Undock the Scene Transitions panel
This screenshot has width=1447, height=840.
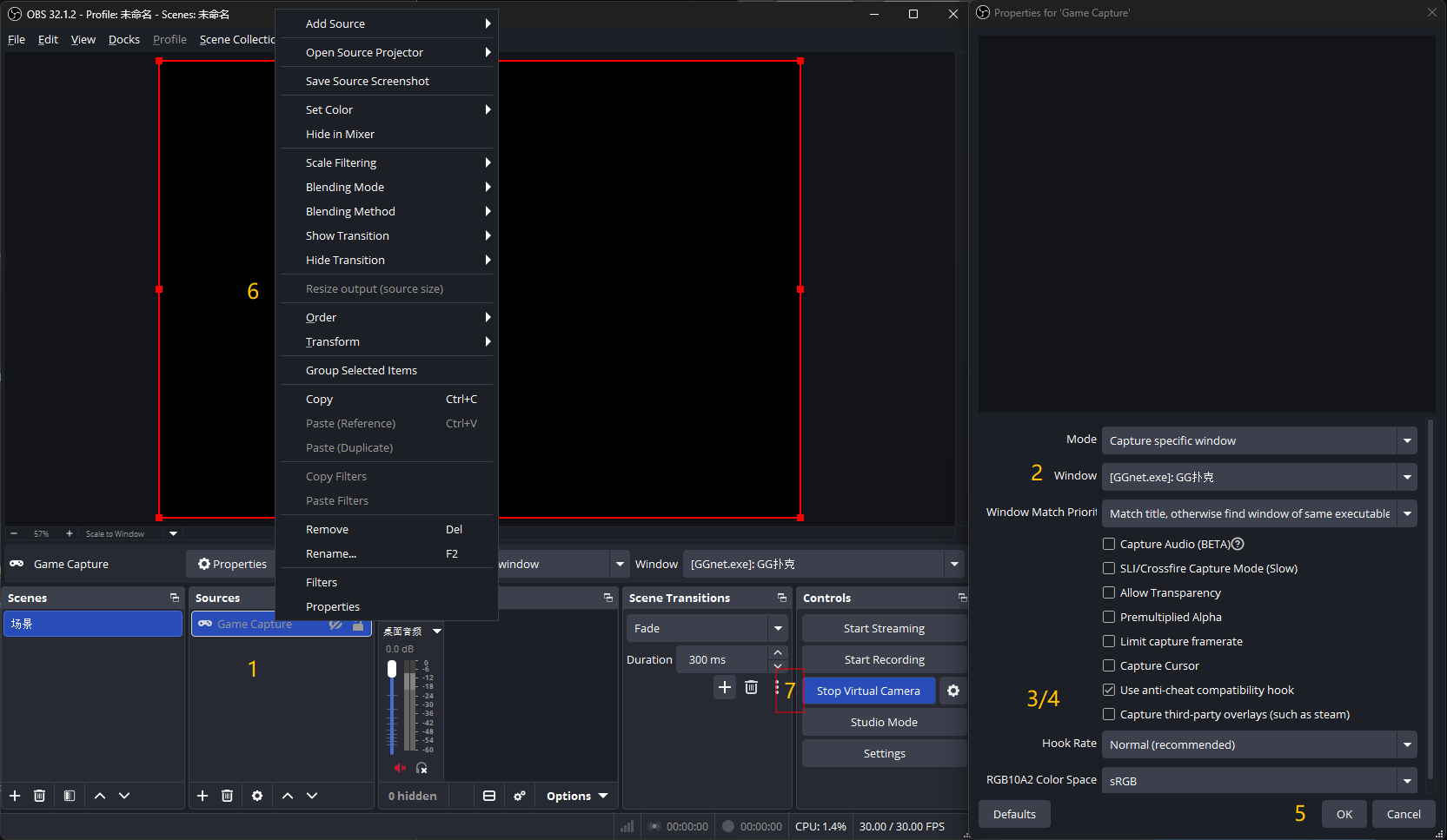click(782, 598)
